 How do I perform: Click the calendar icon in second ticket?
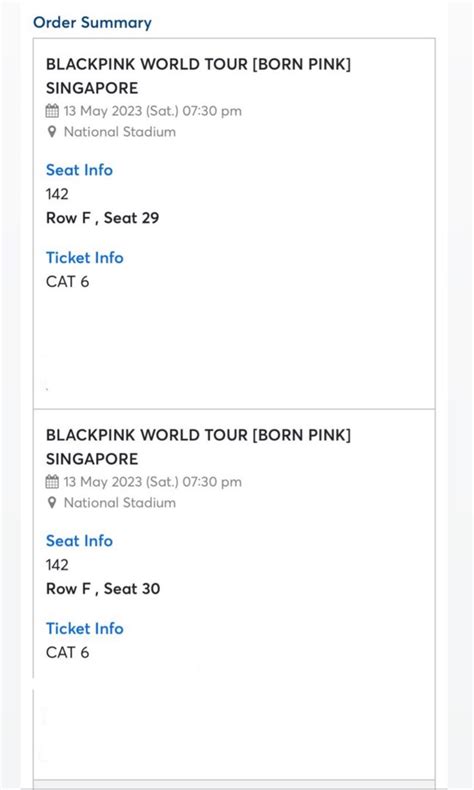[x=52, y=482]
